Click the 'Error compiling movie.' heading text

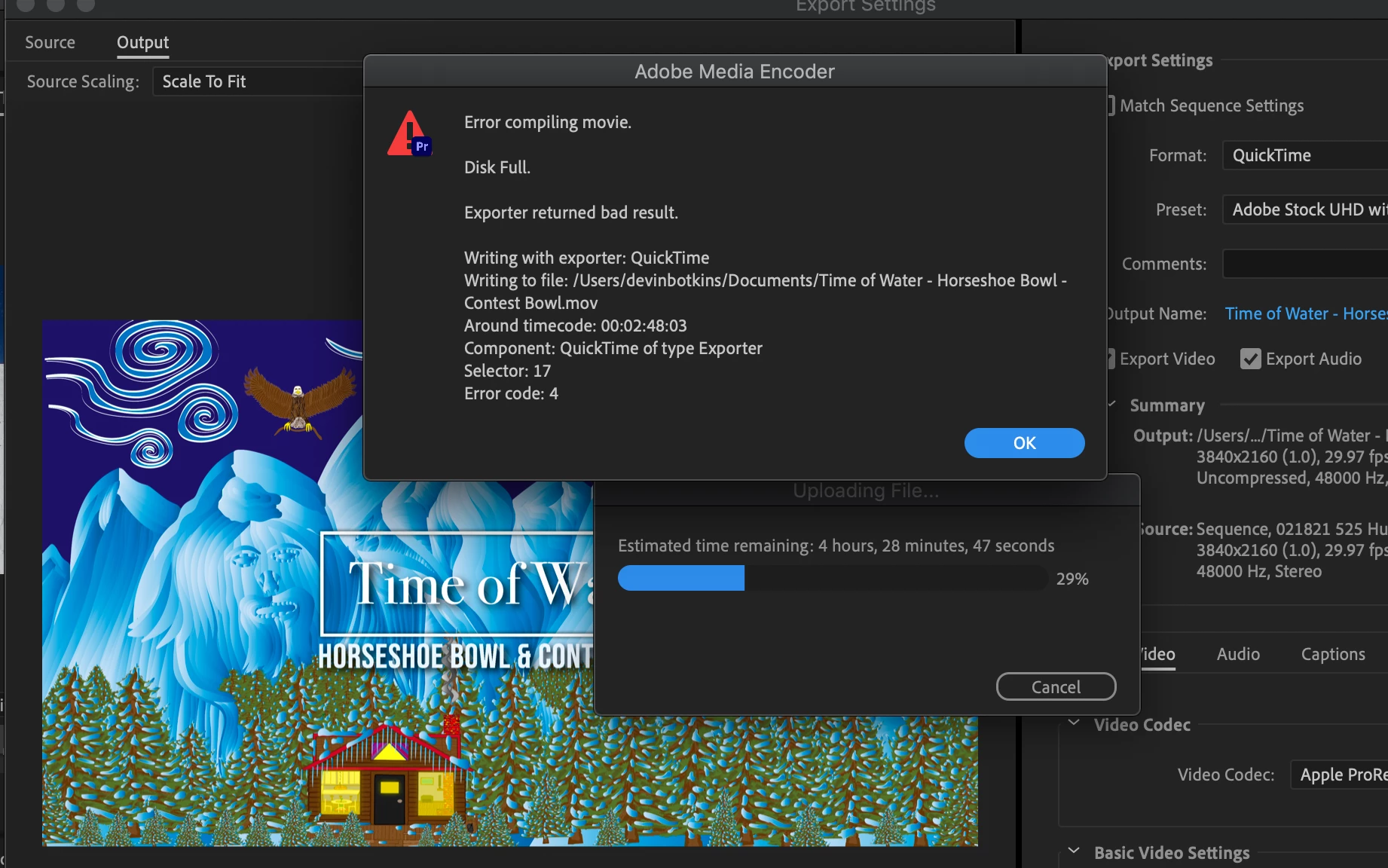tap(548, 122)
